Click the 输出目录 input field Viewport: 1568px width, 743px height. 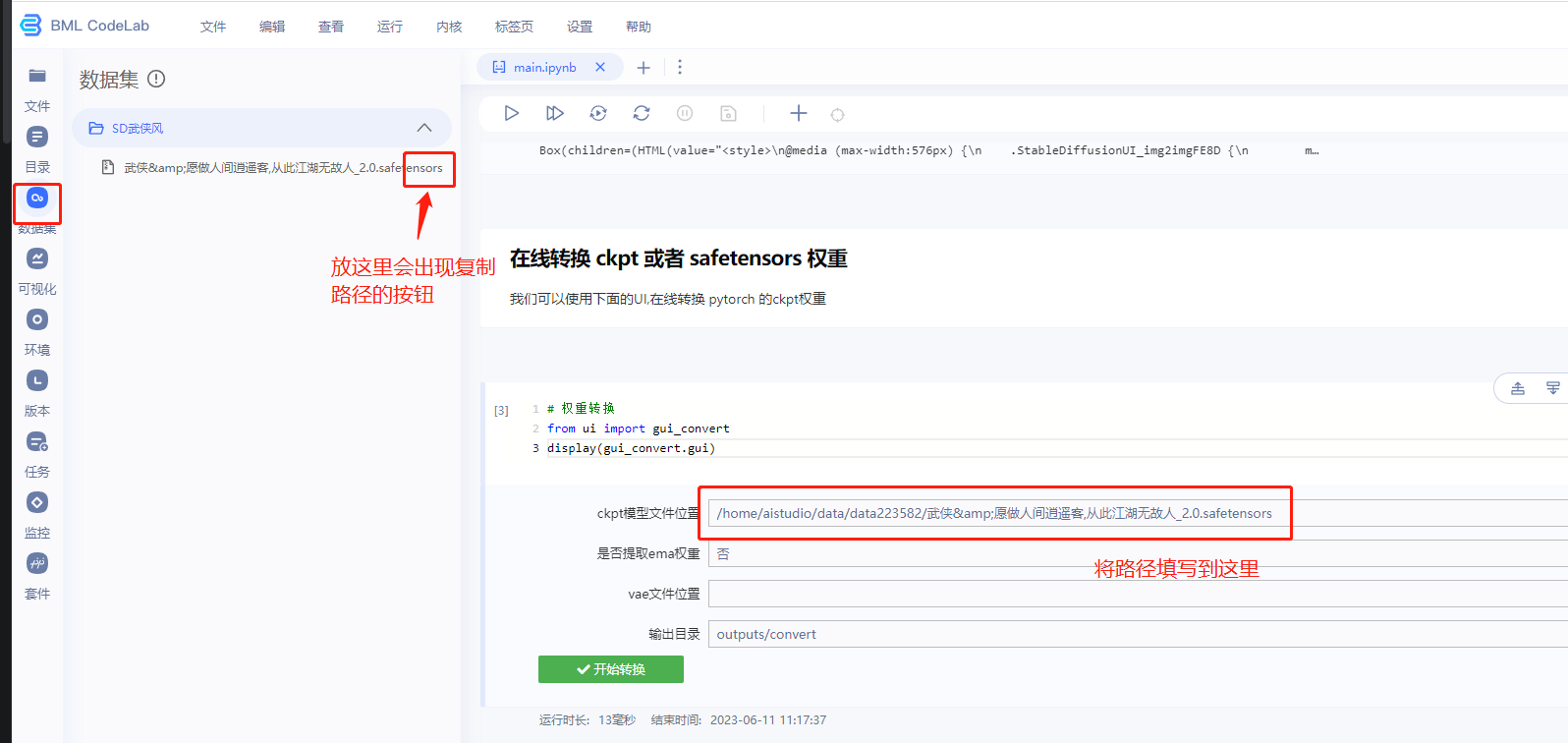(x=1138, y=634)
